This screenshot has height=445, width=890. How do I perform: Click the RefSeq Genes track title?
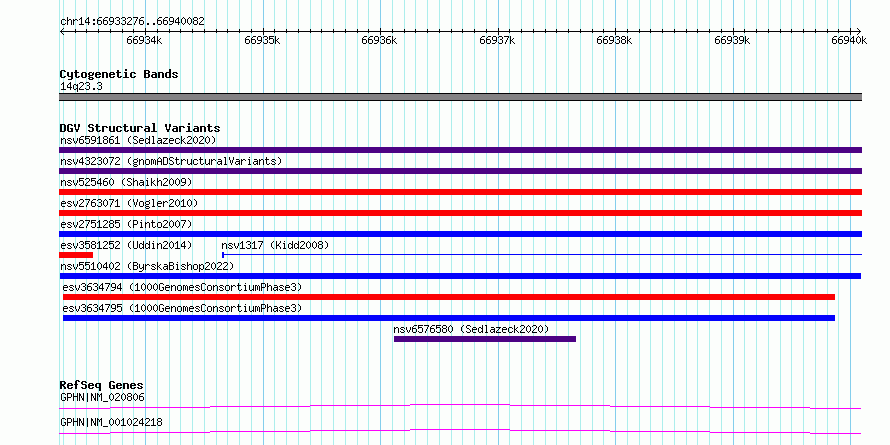[101, 385]
